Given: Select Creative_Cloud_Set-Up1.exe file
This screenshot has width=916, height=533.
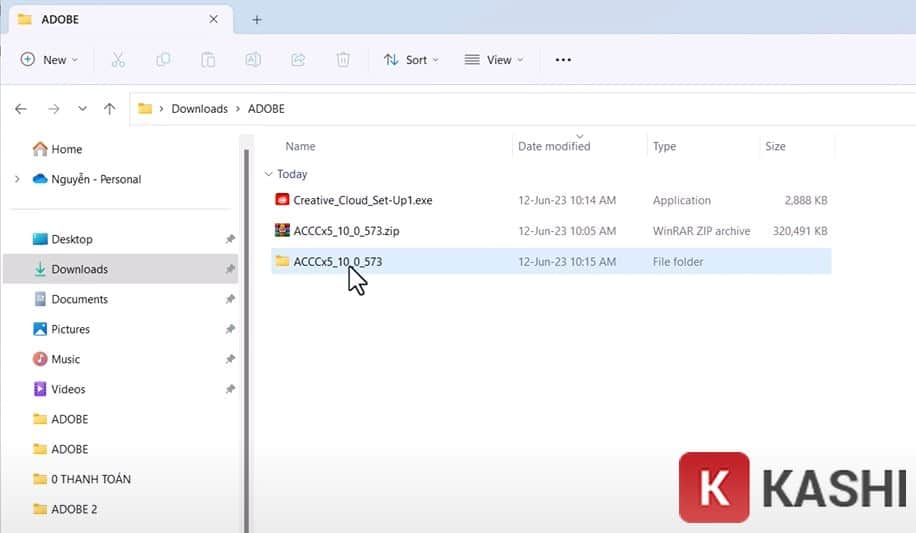Looking at the screenshot, I should (x=362, y=200).
